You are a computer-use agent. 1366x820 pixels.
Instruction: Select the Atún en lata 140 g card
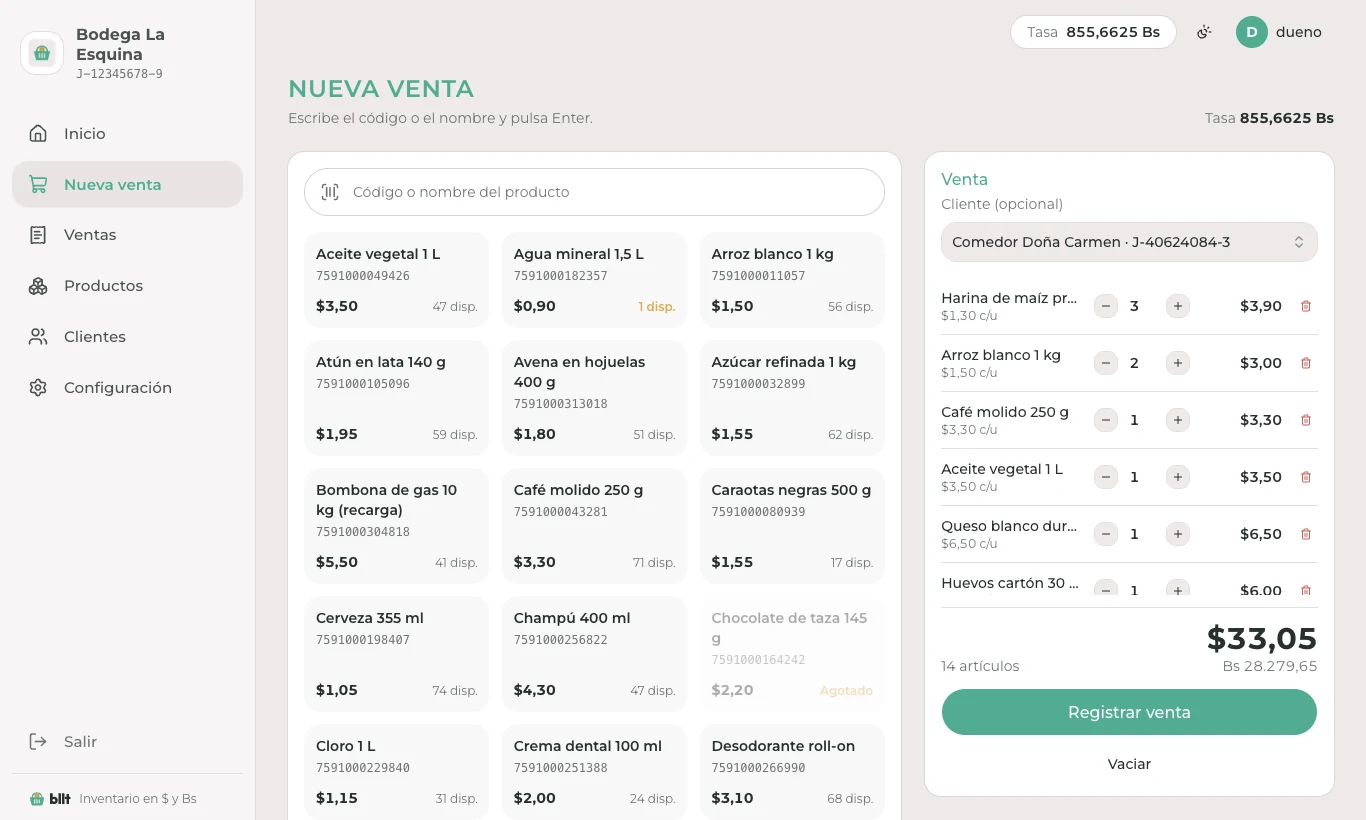(x=397, y=398)
